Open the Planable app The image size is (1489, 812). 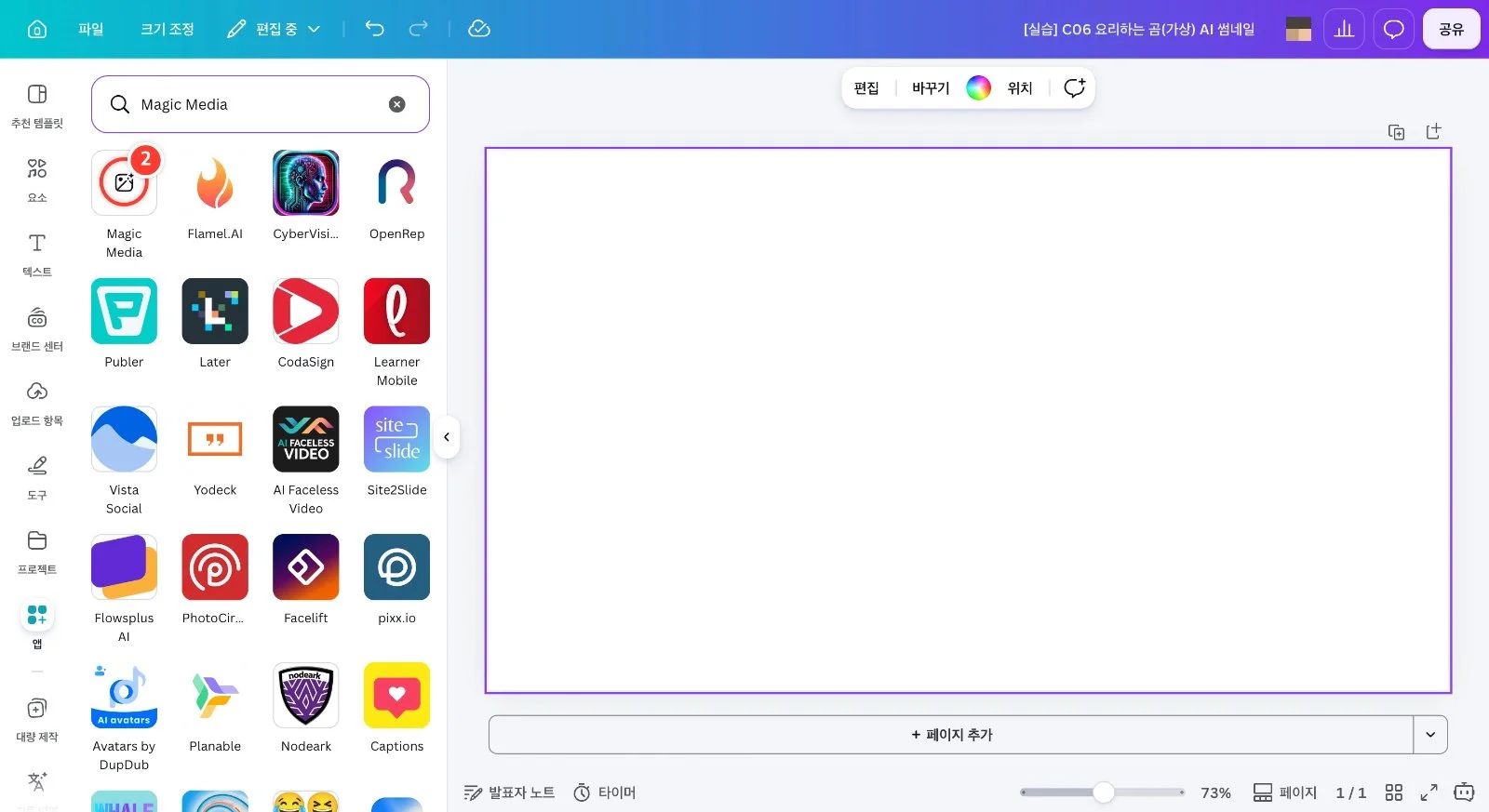pos(215,695)
